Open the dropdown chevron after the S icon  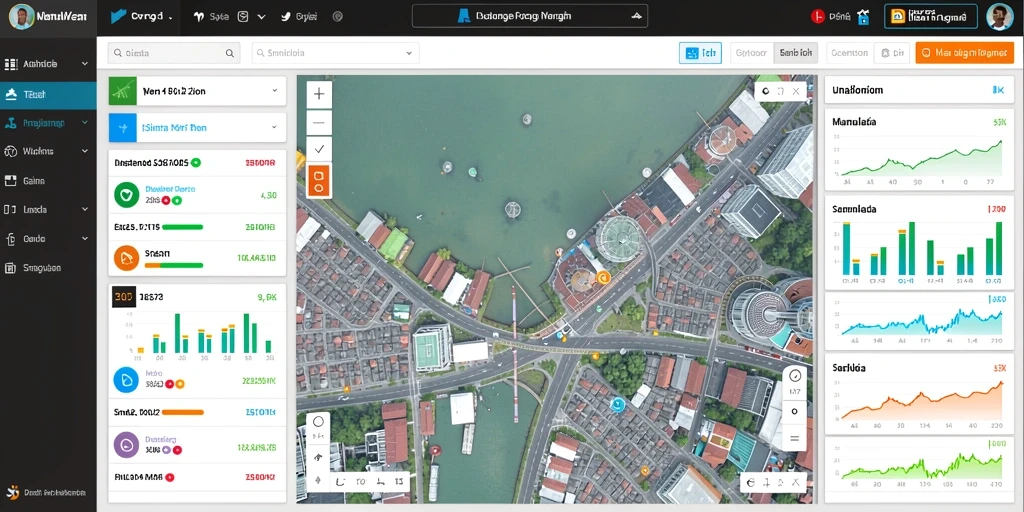[262, 17]
